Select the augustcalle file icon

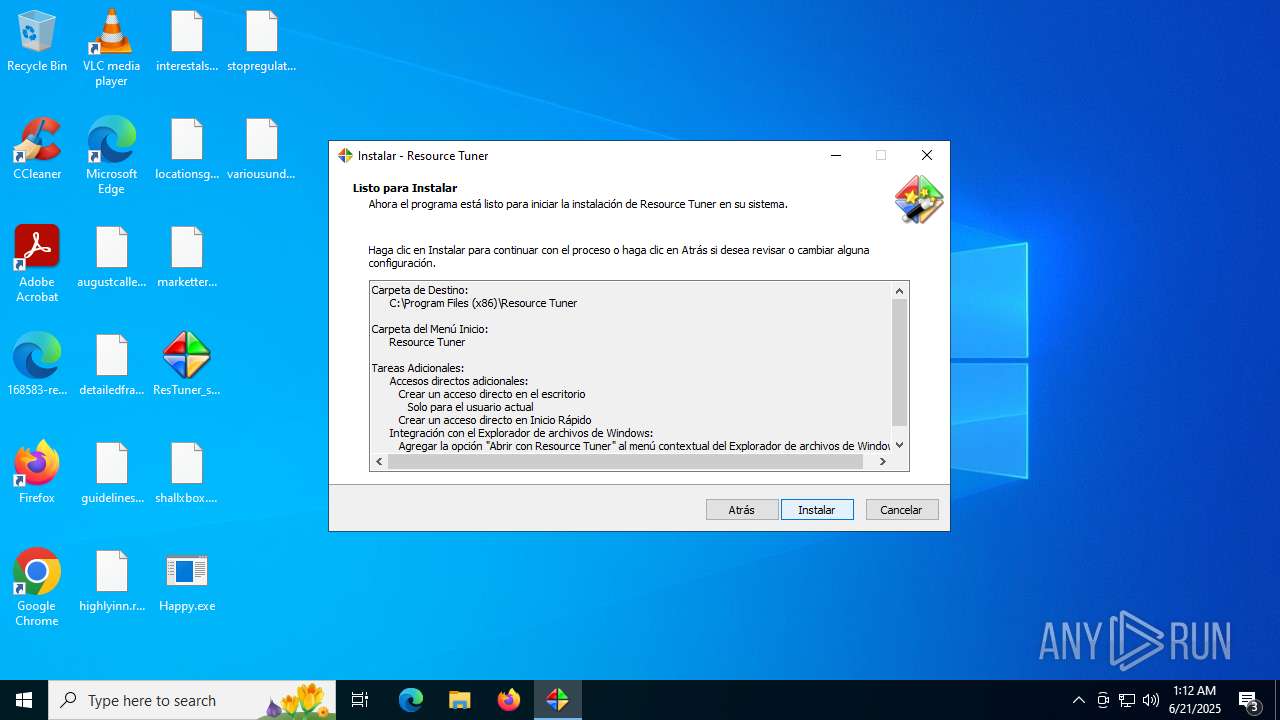(x=111, y=256)
